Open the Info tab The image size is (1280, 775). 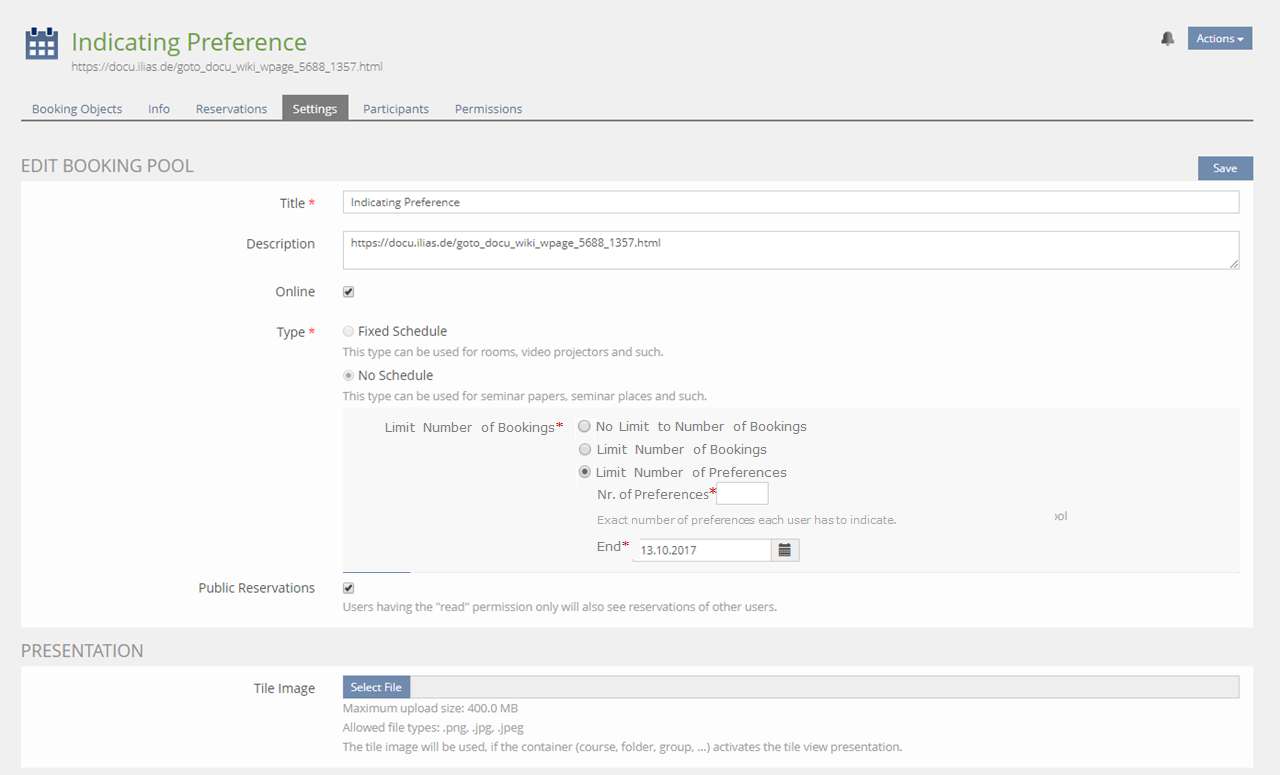pyautogui.click(x=159, y=109)
